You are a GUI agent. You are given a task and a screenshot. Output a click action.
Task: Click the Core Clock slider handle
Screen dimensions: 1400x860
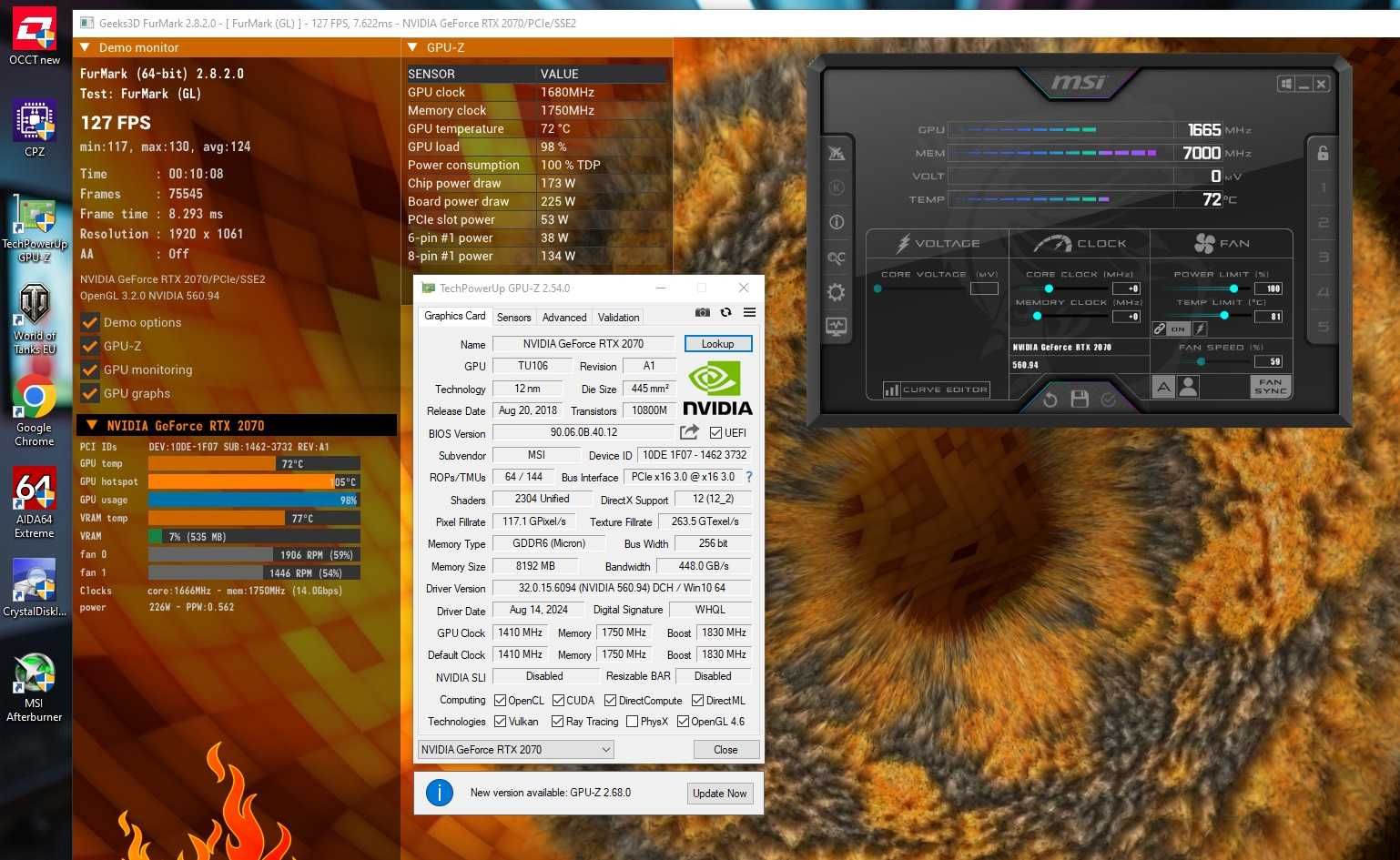pyautogui.click(x=1049, y=288)
